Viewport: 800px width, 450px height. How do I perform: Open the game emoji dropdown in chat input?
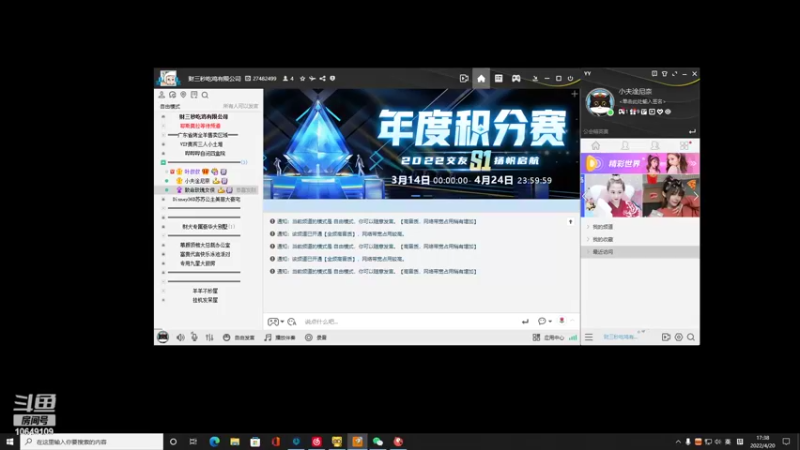(x=276, y=321)
